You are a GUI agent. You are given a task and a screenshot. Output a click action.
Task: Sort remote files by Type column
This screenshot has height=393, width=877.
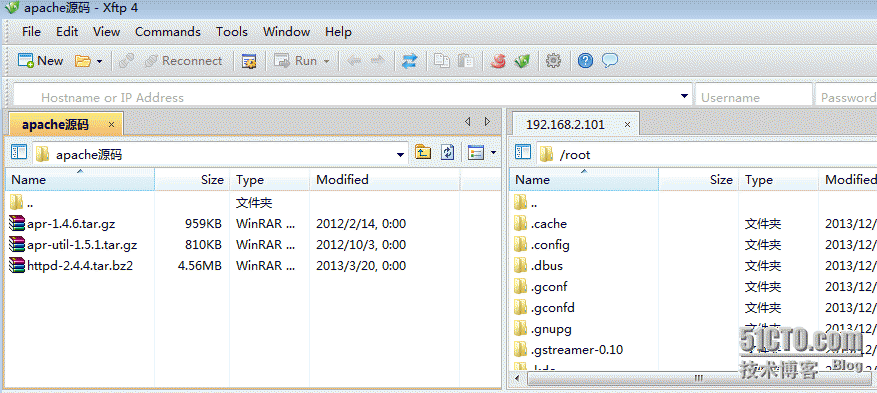(x=779, y=179)
